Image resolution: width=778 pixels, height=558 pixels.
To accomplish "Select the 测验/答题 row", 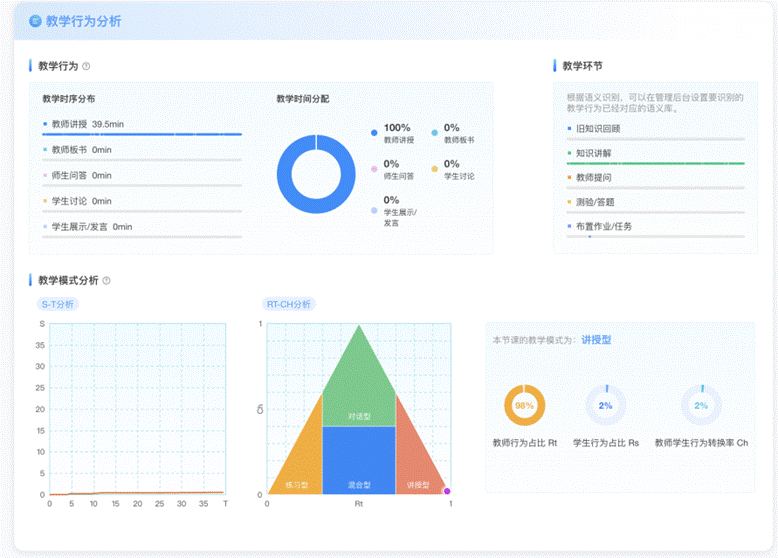I will (x=655, y=204).
